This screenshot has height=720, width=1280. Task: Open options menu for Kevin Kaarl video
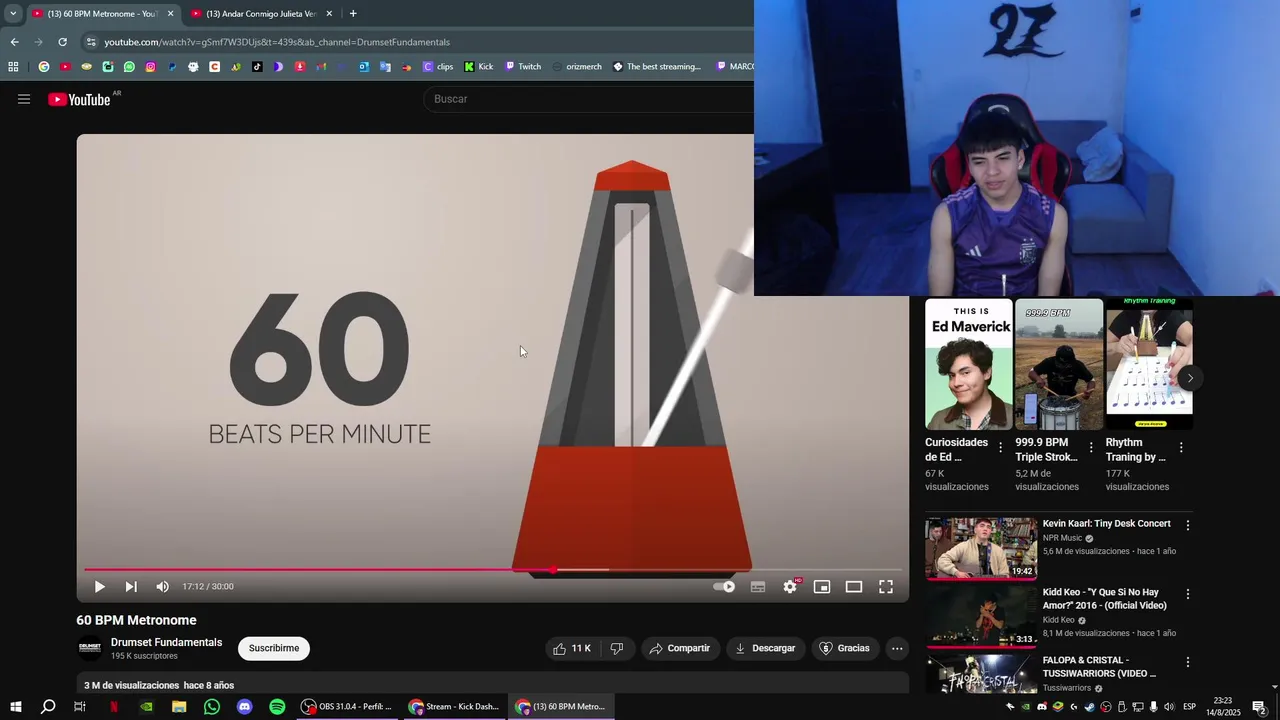coord(1188,525)
